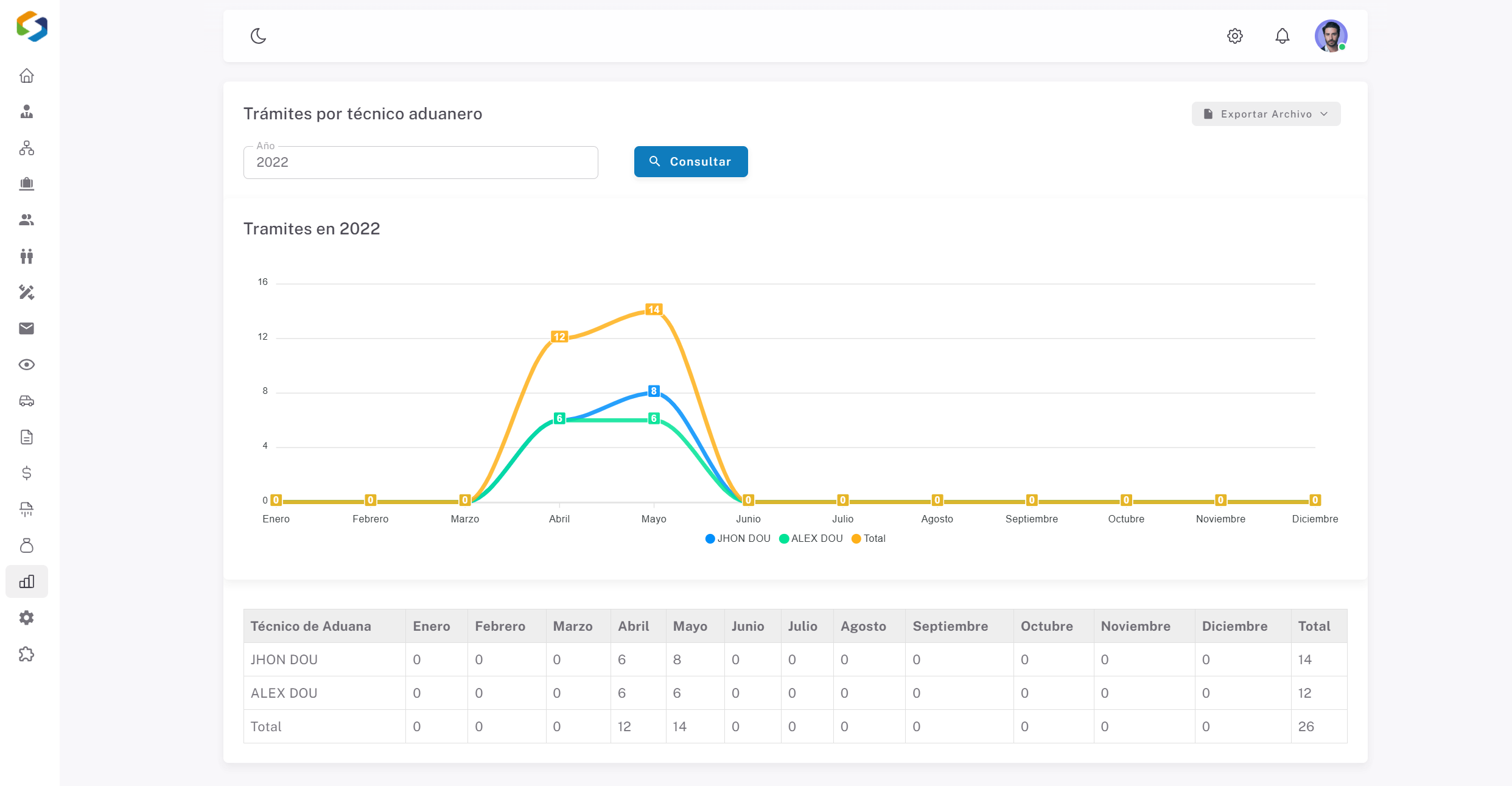Select the bar chart reports sidebar icon
This screenshot has height=786, width=1512.
[26, 581]
